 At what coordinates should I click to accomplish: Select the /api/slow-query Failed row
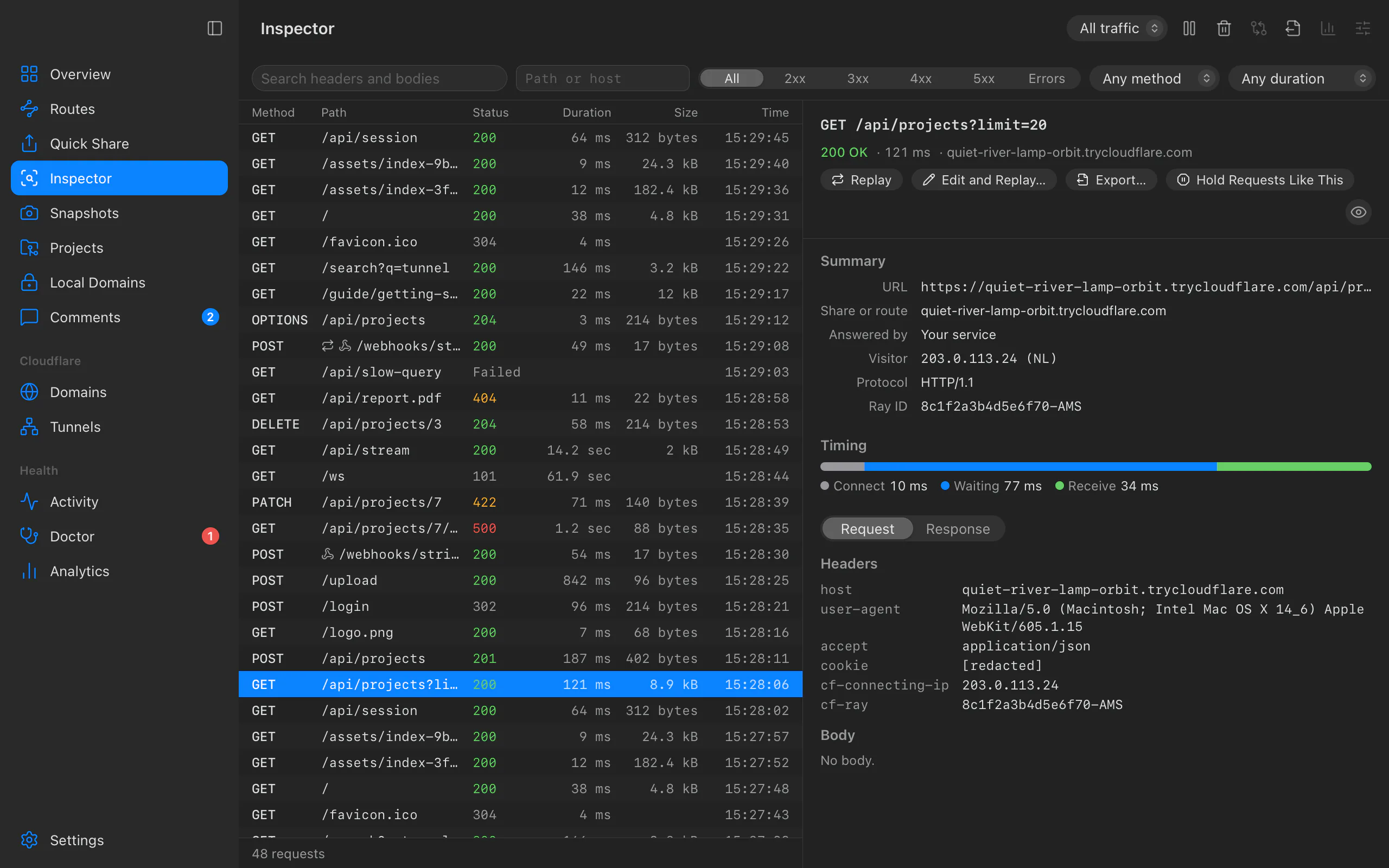[520, 372]
